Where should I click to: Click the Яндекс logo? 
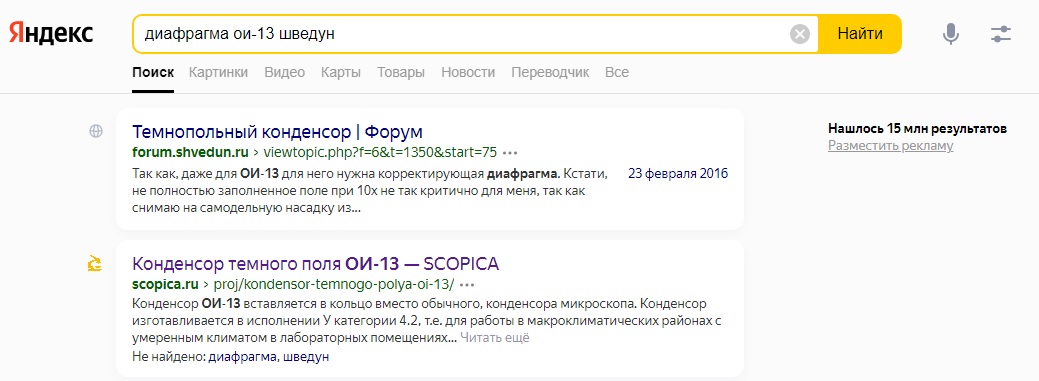click(51, 33)
